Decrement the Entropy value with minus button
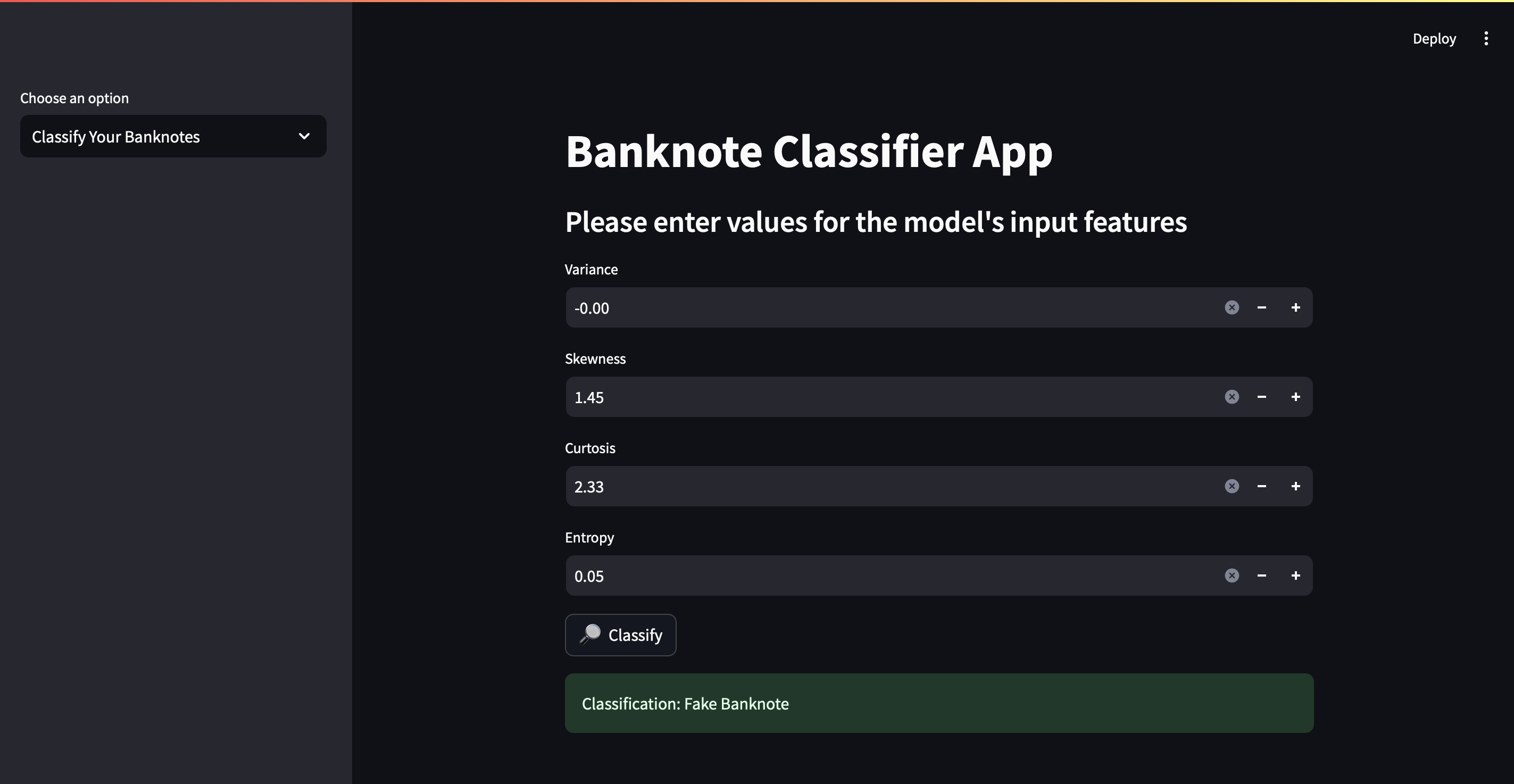Screen dimensions: 1514x784 pos(1262,575)
